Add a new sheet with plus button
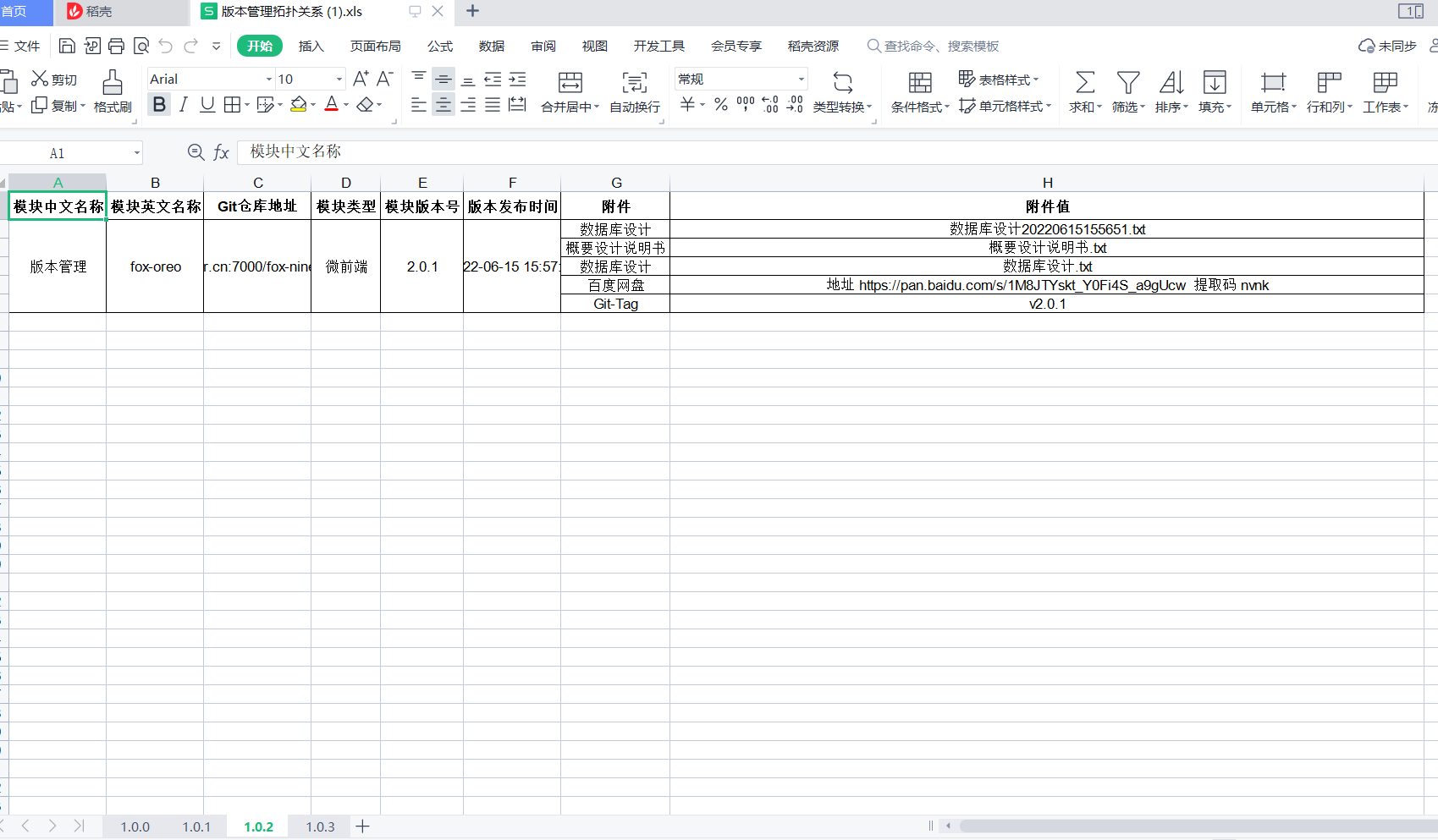This screenshot has height=840, width=1438. (362, 826)
